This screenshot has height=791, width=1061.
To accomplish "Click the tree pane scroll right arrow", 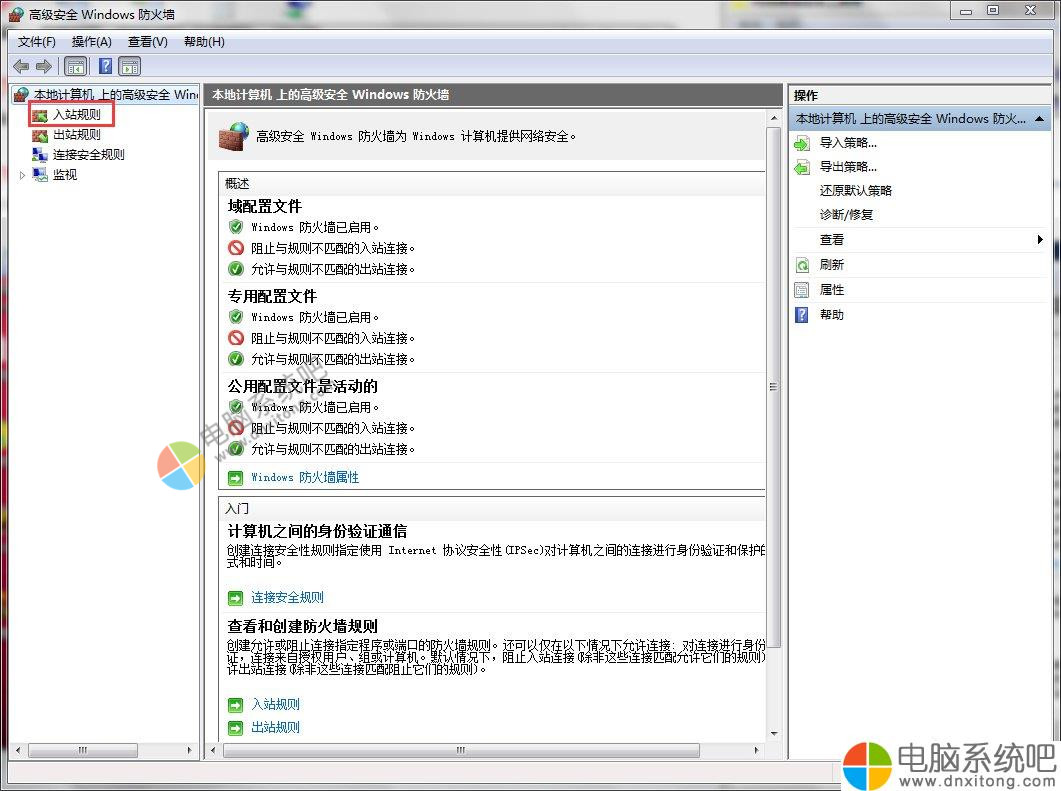I will point(189,750).
